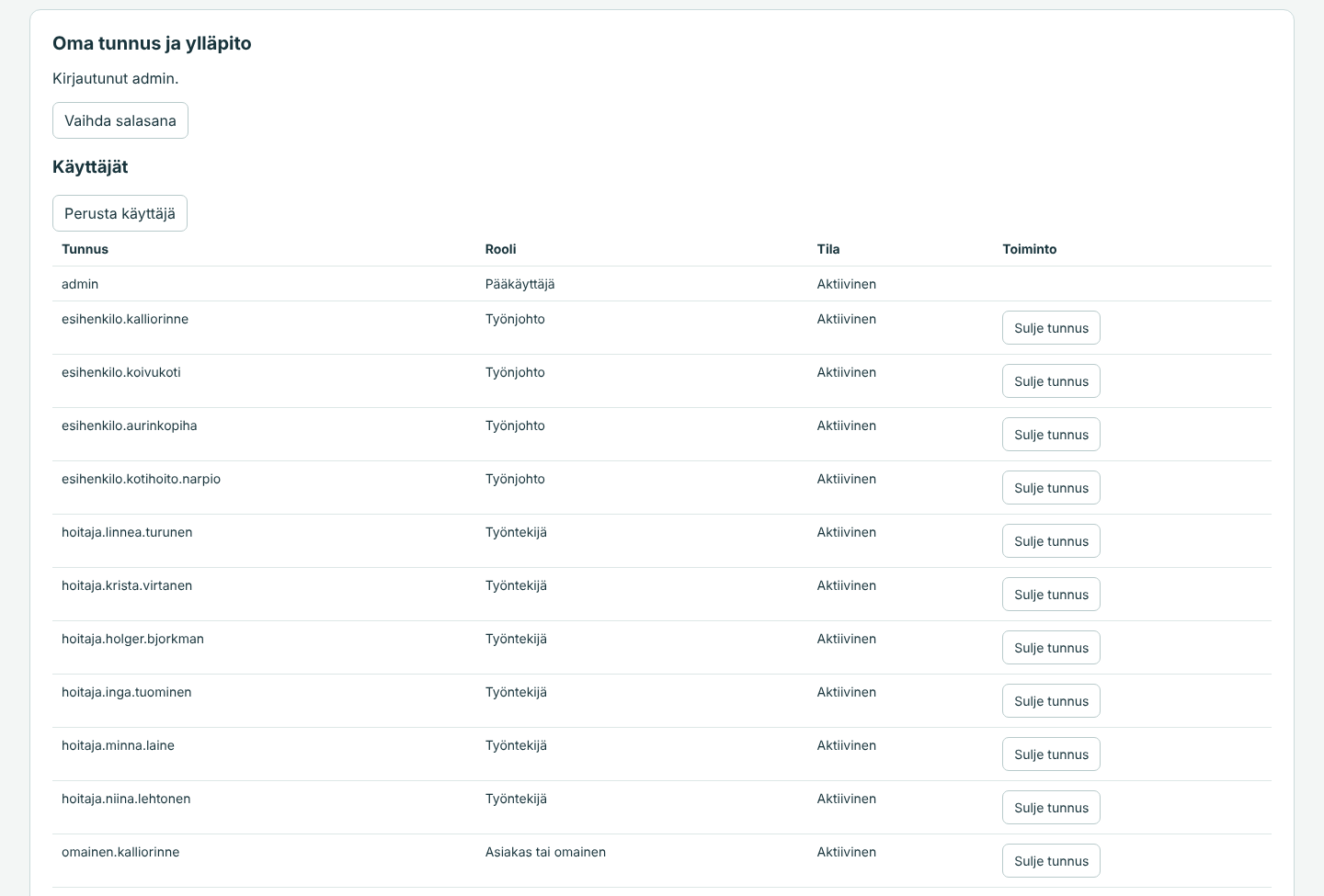1324x896 pixels.
Task: Select Sulje tunnus for esihenkilo.koivukoti
Action: 1051,381
